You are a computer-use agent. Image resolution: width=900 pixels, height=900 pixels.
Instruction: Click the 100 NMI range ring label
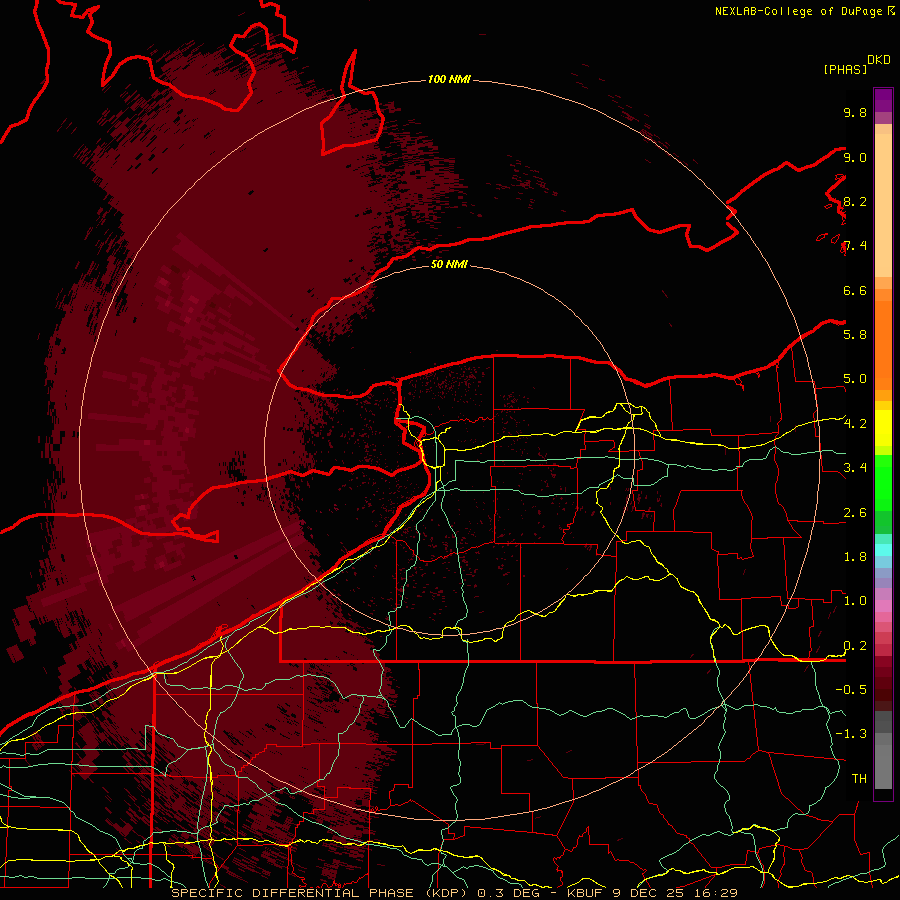(449, 79)
